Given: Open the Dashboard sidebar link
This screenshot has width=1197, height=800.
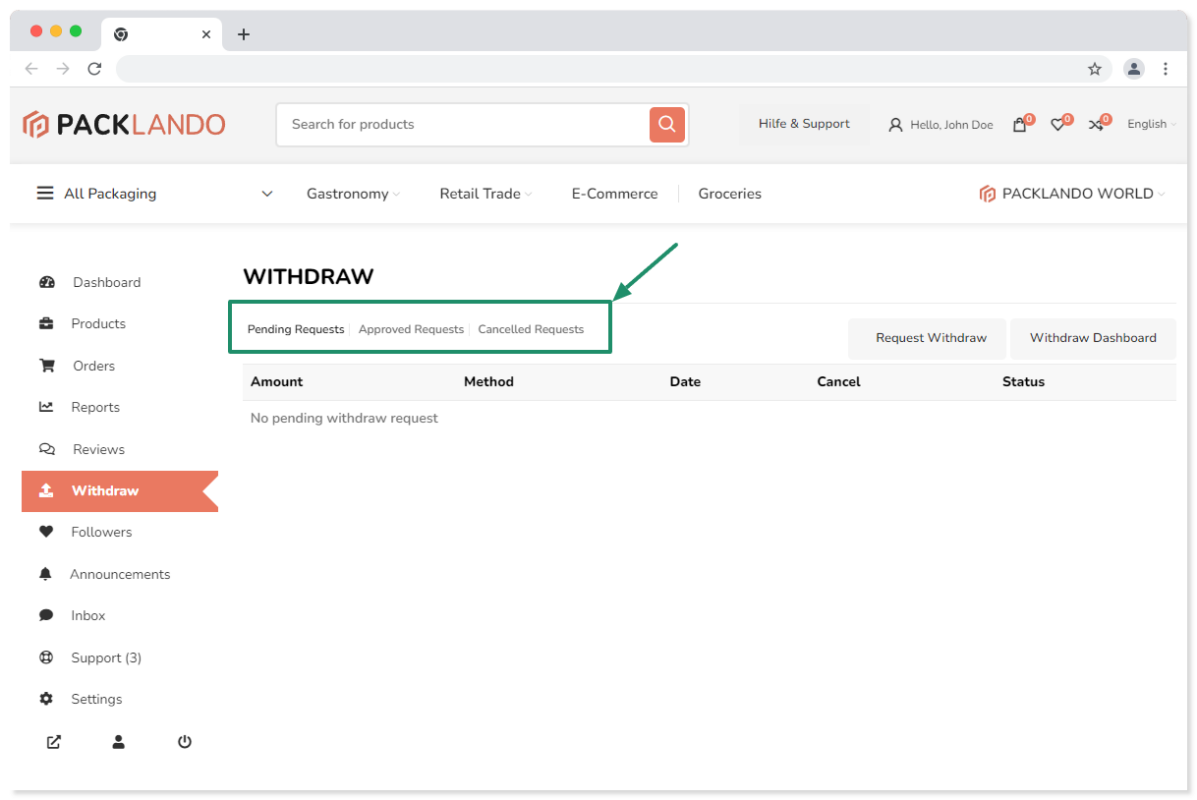Looking at the screenshot, I should pyautogui.click(x=107, y=282).
